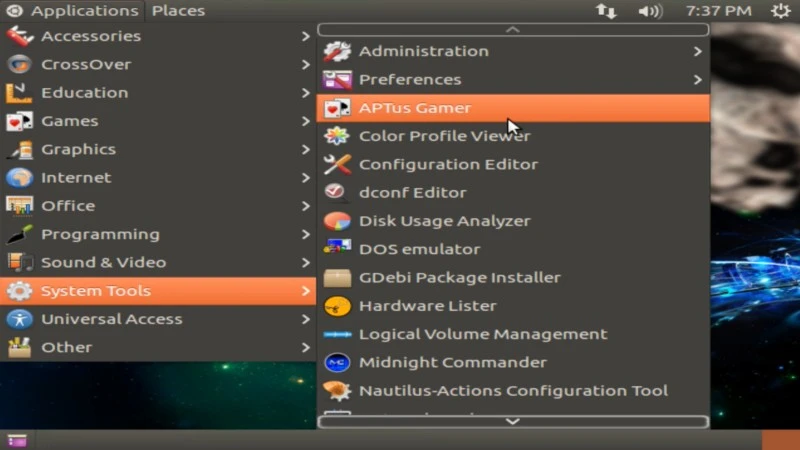Launch Disk Usage Analyzer

pos(513,221)
